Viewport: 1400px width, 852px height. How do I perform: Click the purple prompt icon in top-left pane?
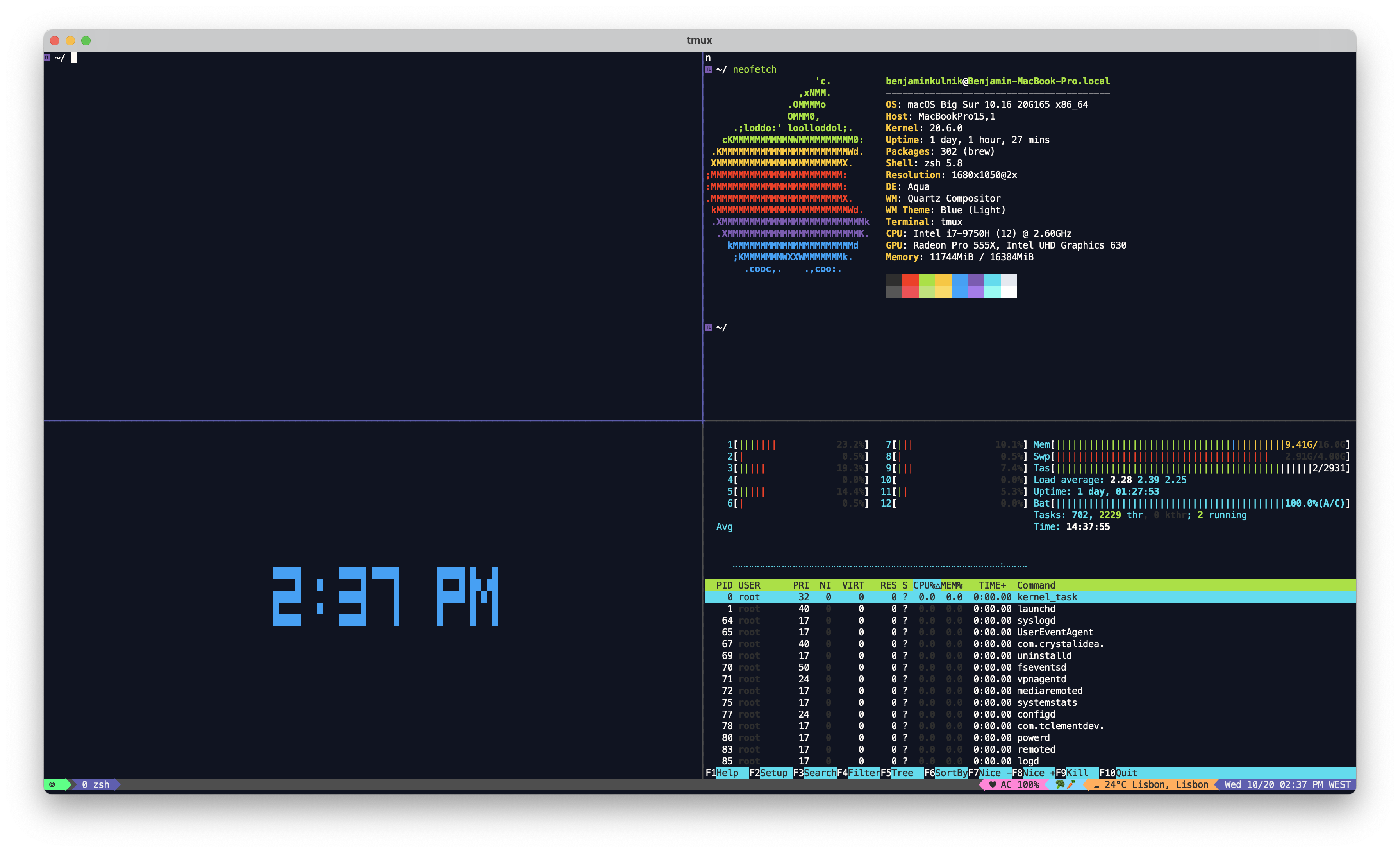click(47, 57)
